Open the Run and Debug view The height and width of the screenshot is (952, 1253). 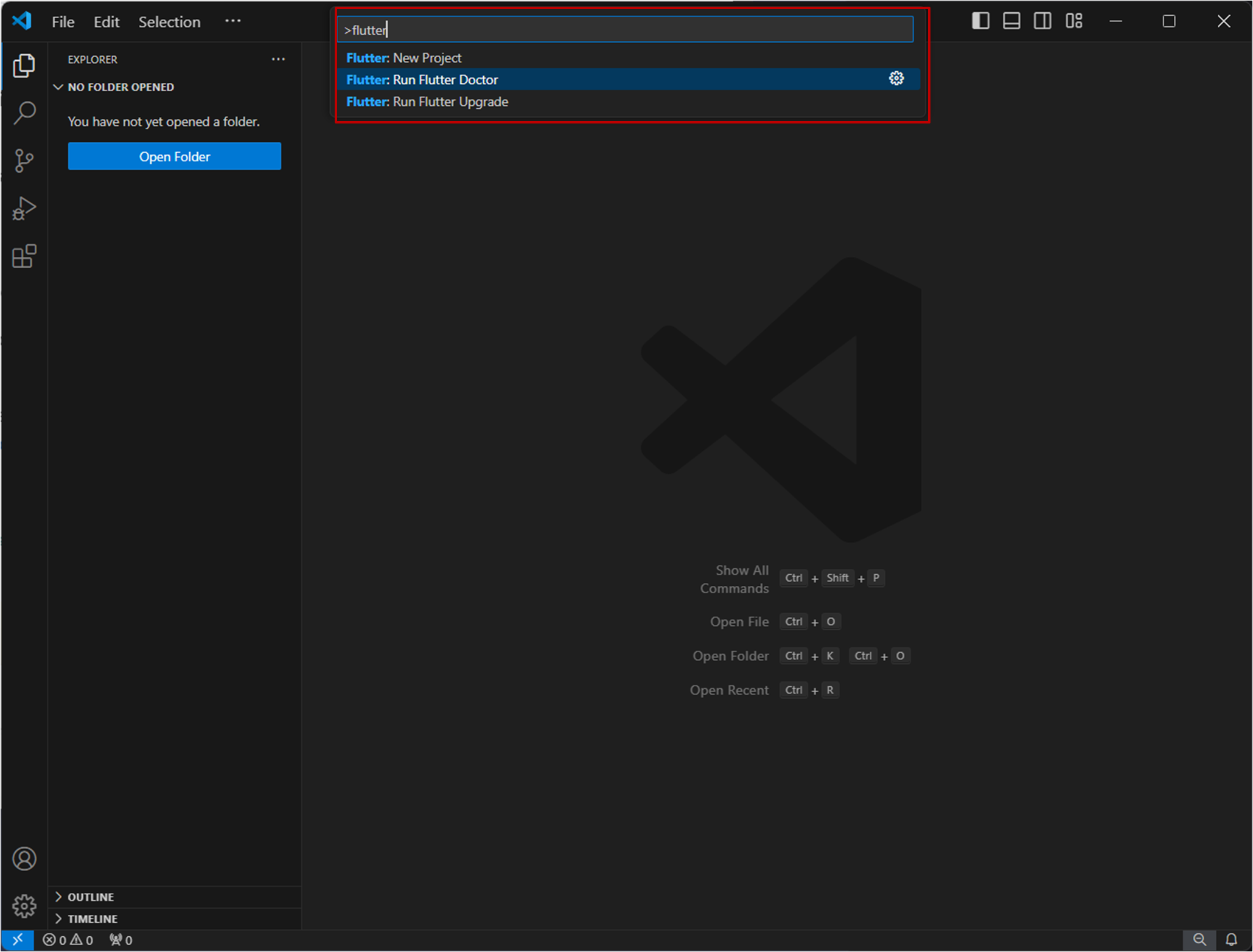[x=24, y=209]
